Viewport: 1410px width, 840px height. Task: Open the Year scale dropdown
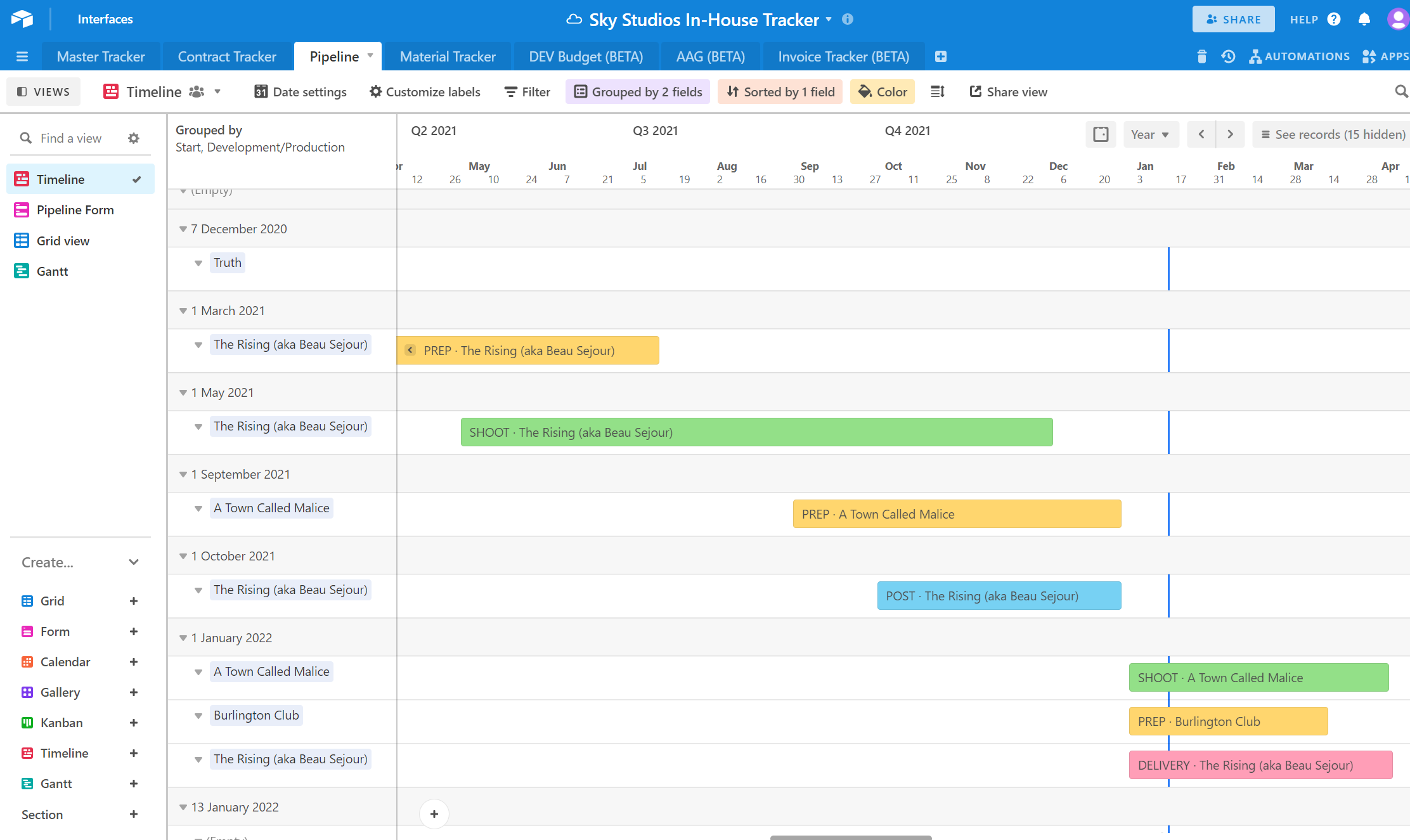[1151, 134]
